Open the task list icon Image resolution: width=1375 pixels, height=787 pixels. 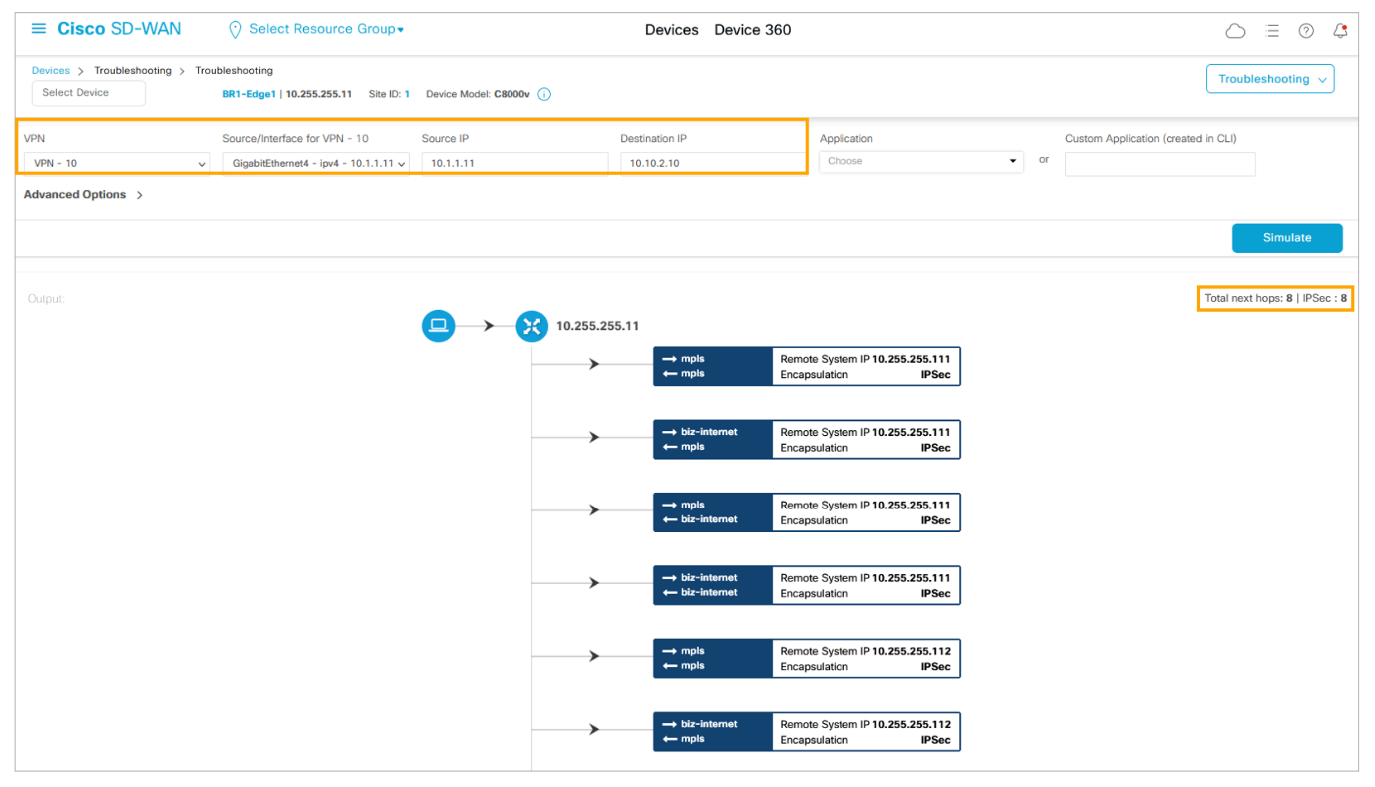click(x=1272, y=31)
